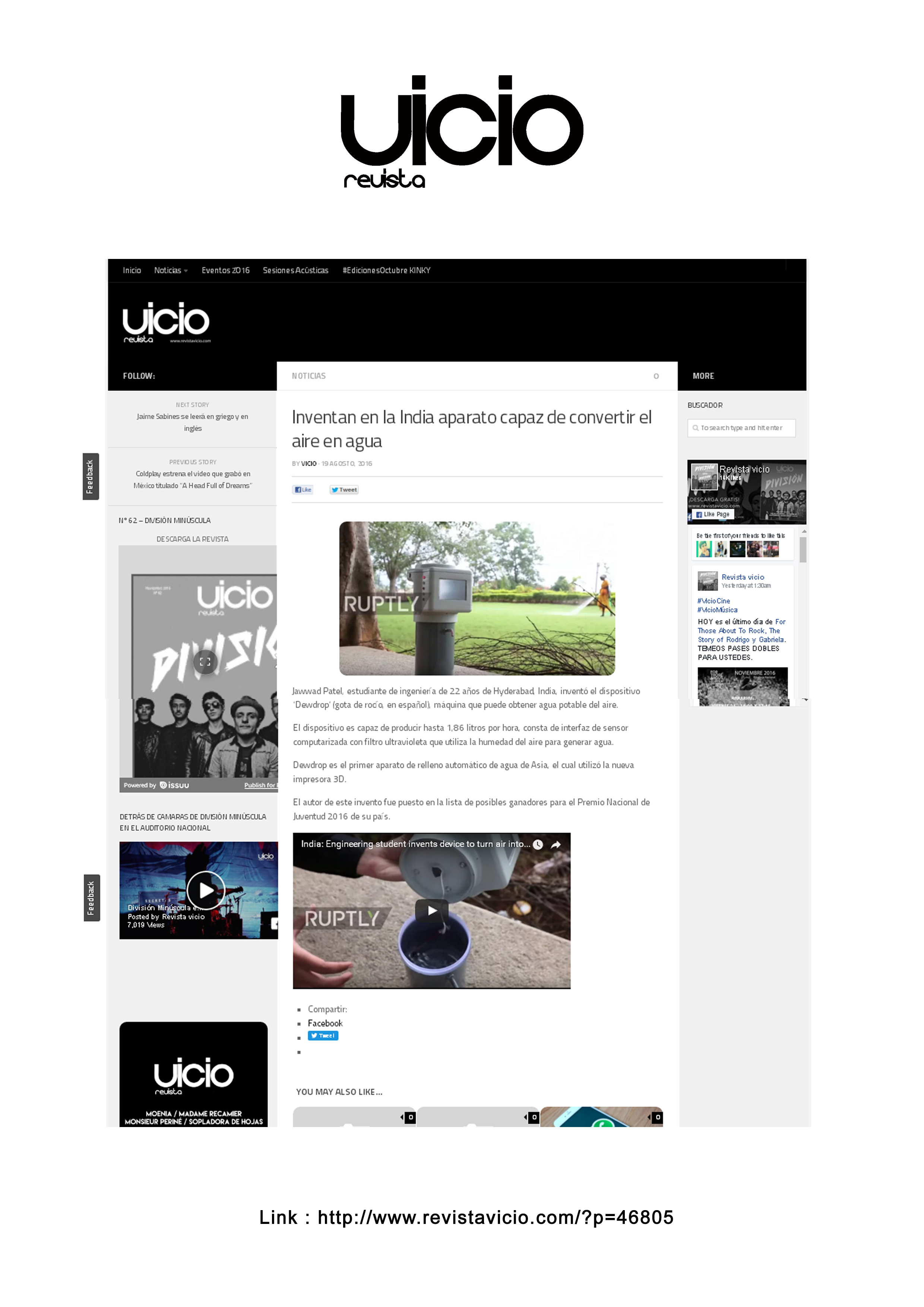Image resolution: width=924 pixels, height=1307 pixels.
Task: Click the Facebook share link under Compartir
Action: pyautogui.click(x=325, y=1023)
